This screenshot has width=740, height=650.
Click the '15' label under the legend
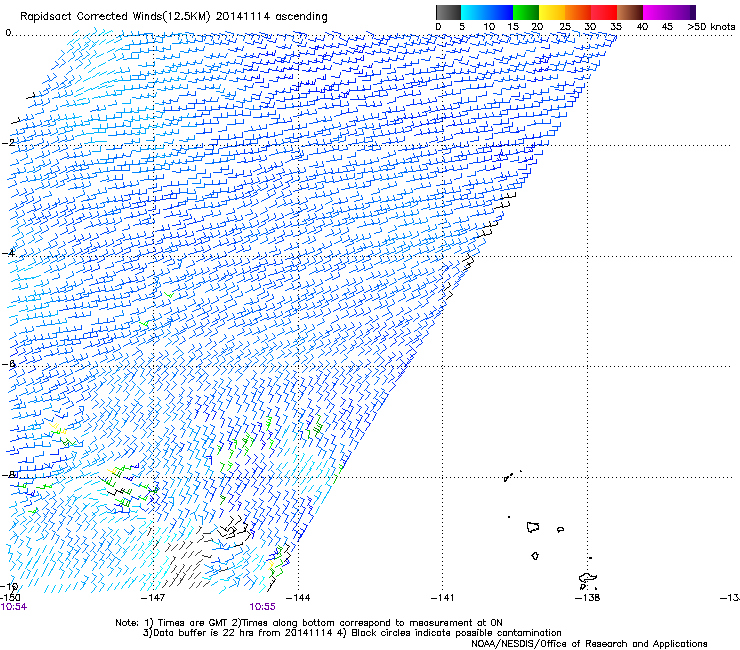tap(513, 27)
